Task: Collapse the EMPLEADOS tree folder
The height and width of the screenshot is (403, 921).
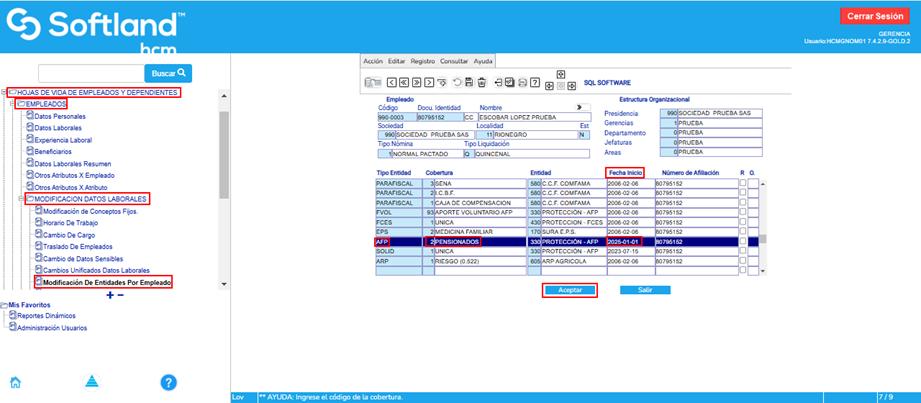Action: [x=14, y=104]
